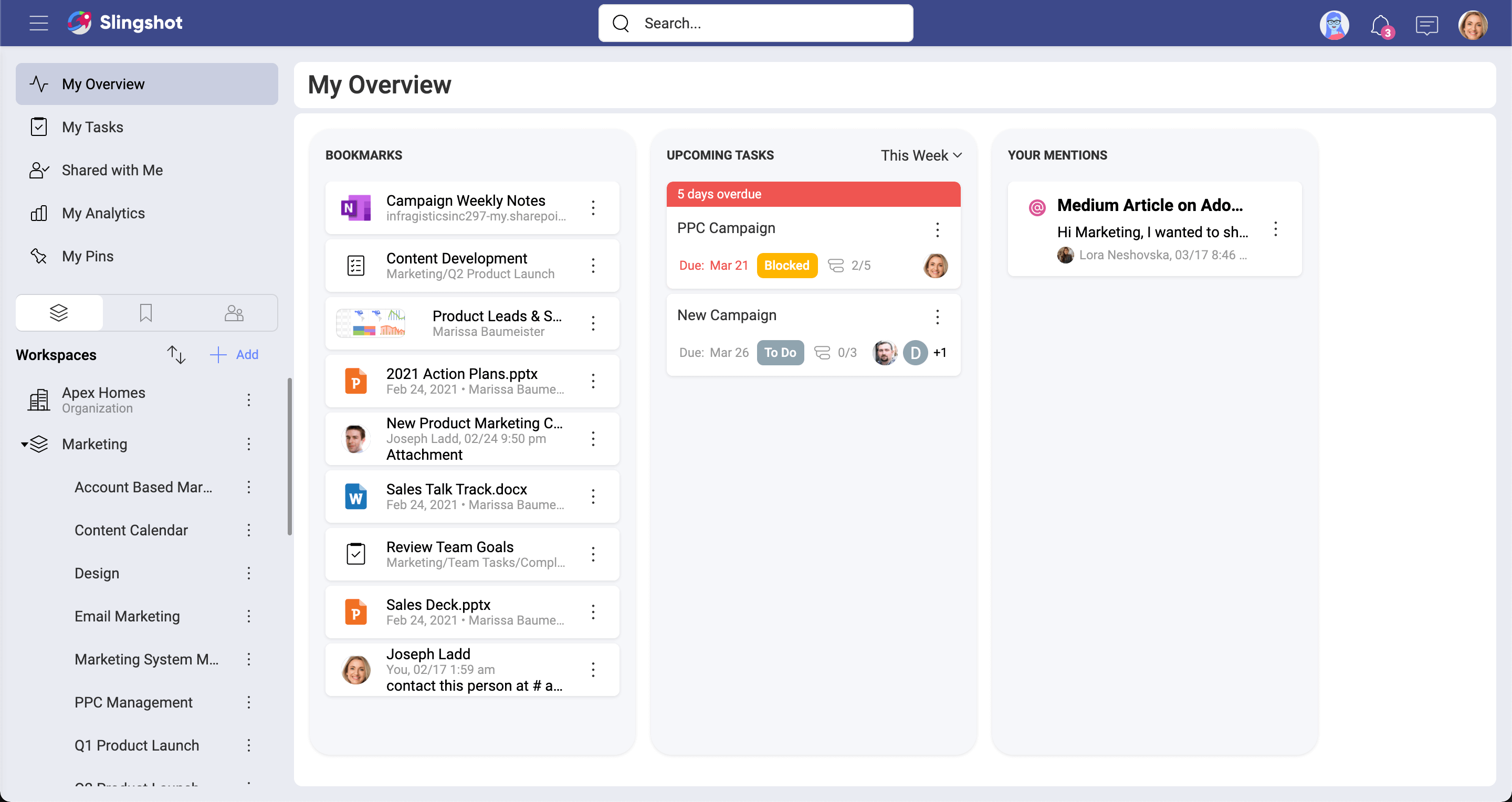Click the comment progress indicator 2/5 on PPC Campaign
The height and width of the screenshot is (802, 1512).
849,265
